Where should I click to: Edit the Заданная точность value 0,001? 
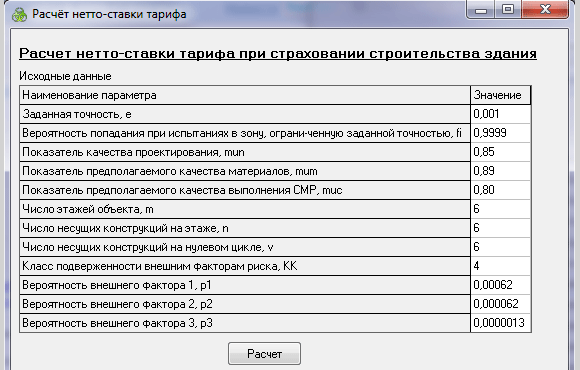point(500,114)
